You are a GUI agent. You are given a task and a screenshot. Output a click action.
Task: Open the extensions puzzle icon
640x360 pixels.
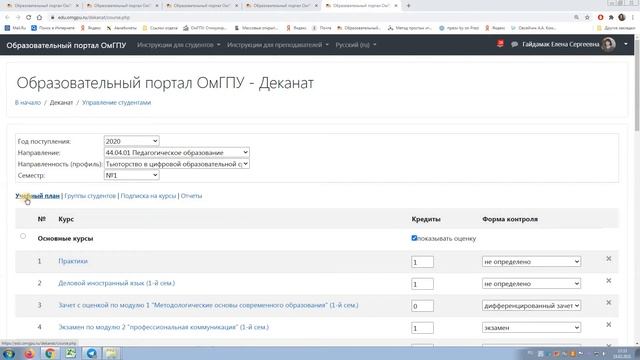point(611,18)
